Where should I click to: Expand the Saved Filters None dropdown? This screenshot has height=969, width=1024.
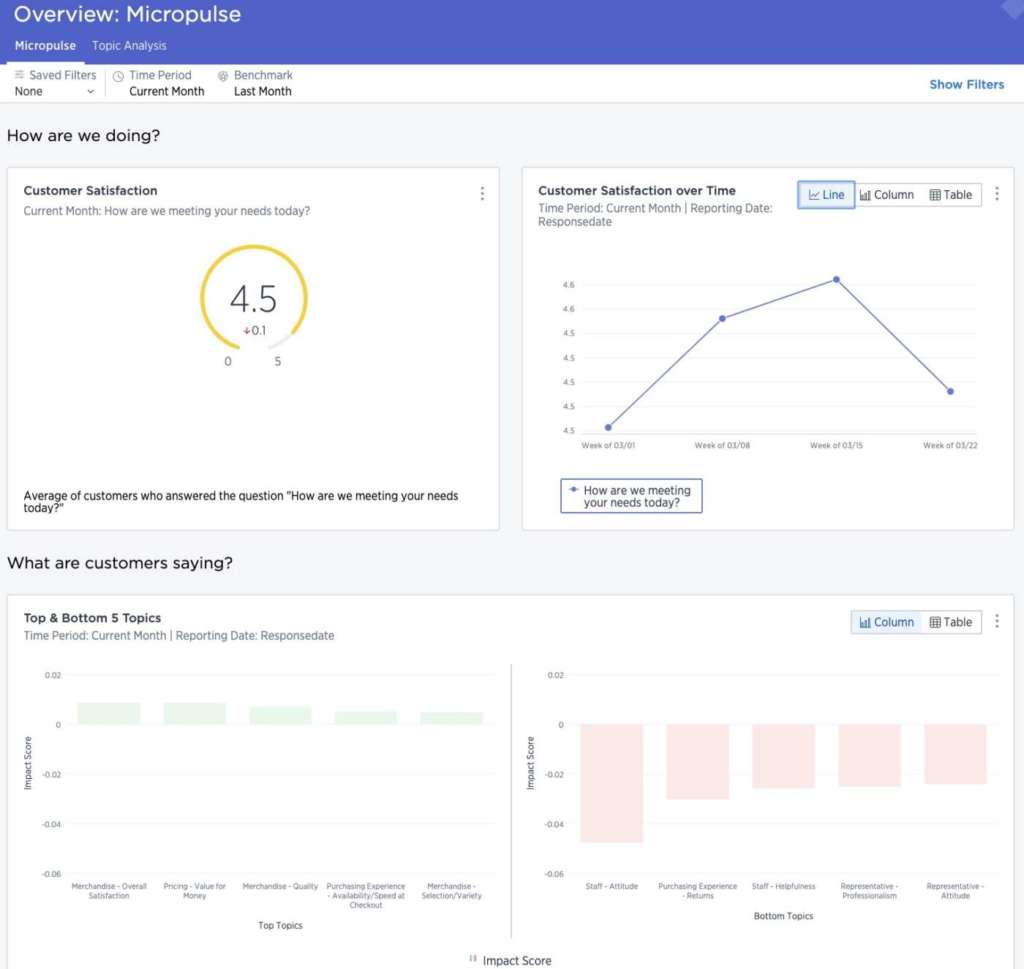point(55,91)
